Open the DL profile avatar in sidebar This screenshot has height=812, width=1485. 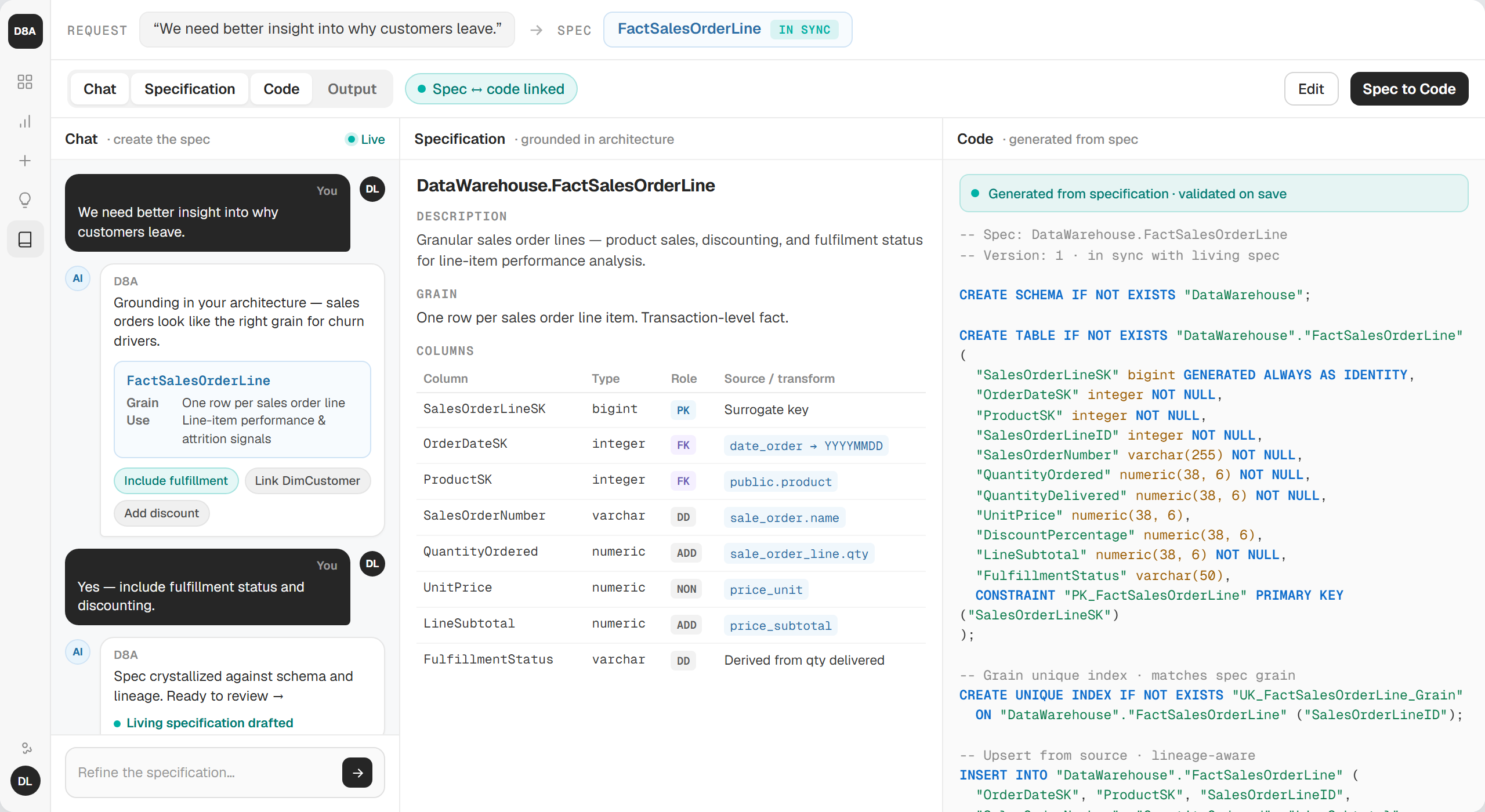(25, 781)
